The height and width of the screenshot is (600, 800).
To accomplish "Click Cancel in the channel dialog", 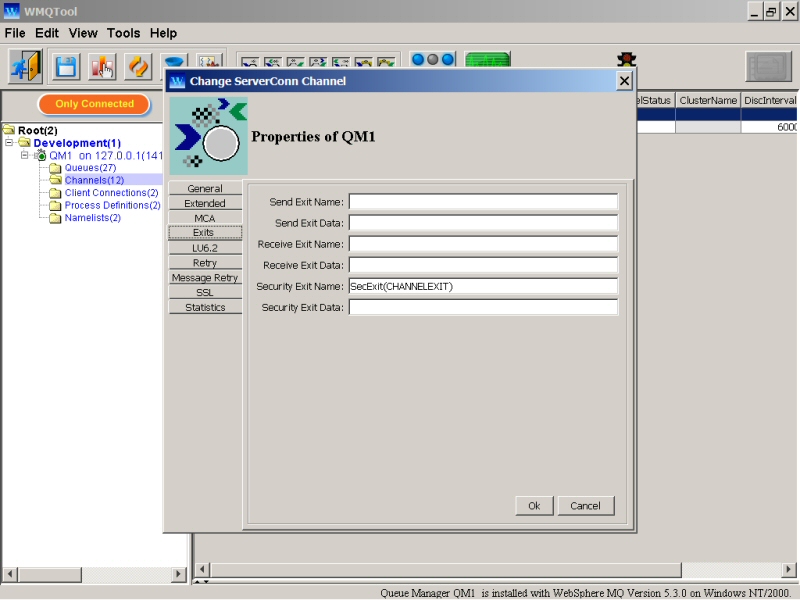I will pos(586,506).
